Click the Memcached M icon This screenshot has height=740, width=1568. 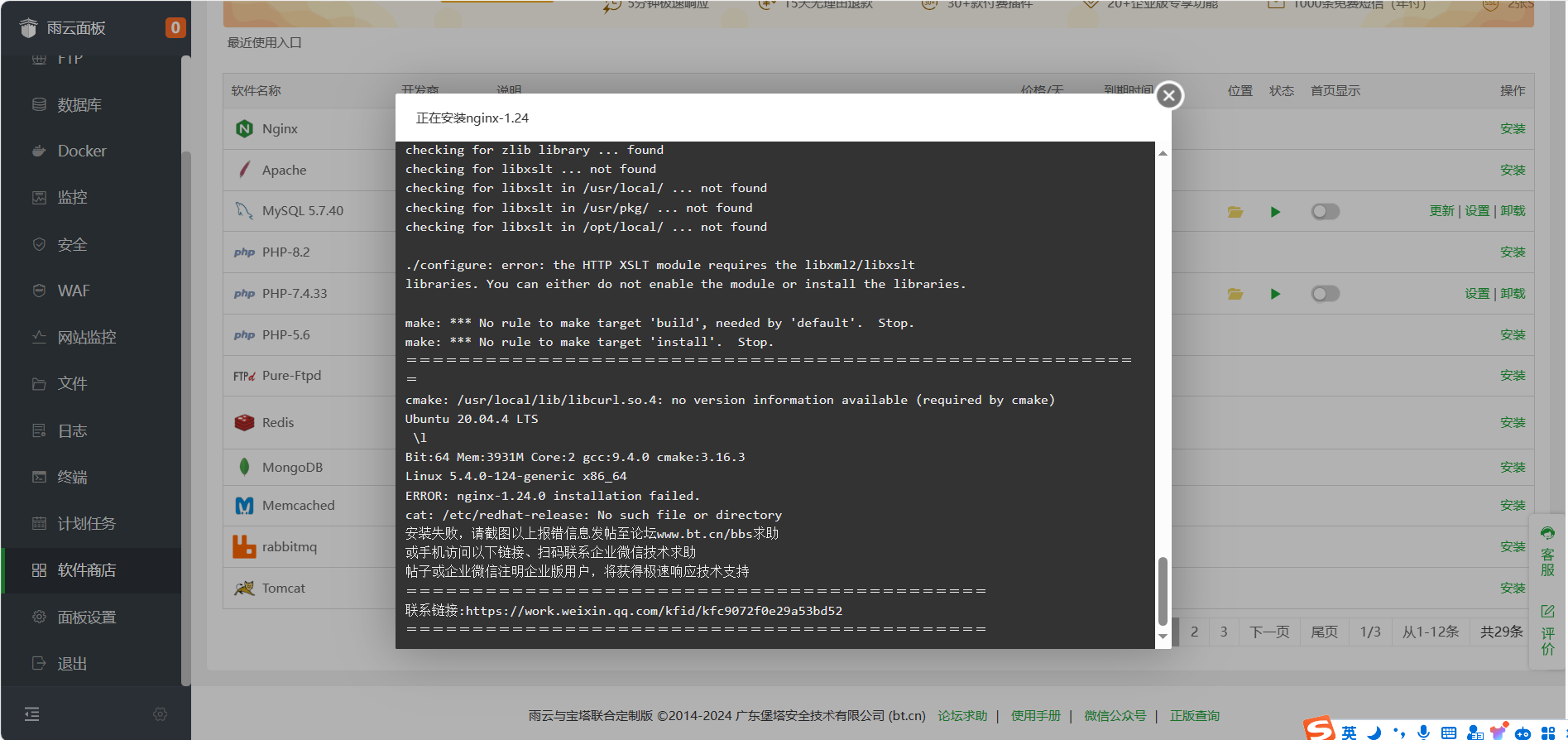[244, 505]
